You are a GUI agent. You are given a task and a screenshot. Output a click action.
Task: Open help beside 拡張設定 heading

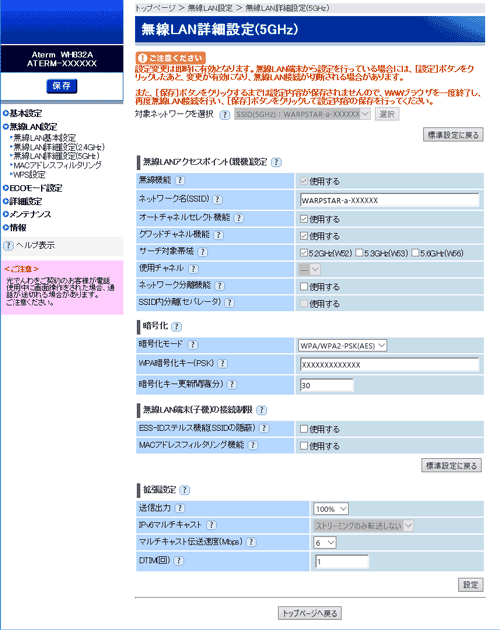point(184,490)
